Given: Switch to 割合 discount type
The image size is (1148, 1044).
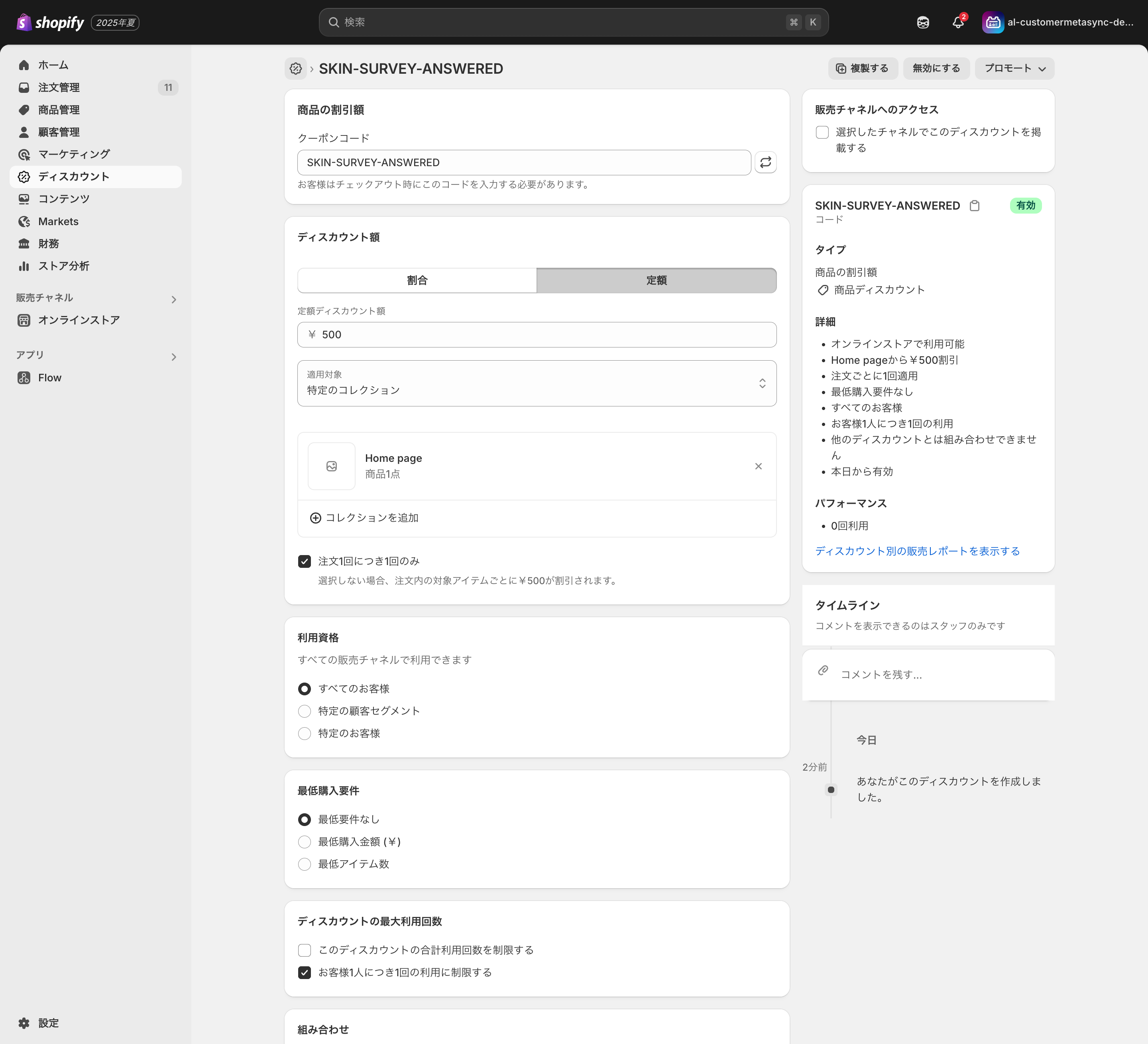Looking at the screenshot, I should pyautogui.click(x=417, y=280).
